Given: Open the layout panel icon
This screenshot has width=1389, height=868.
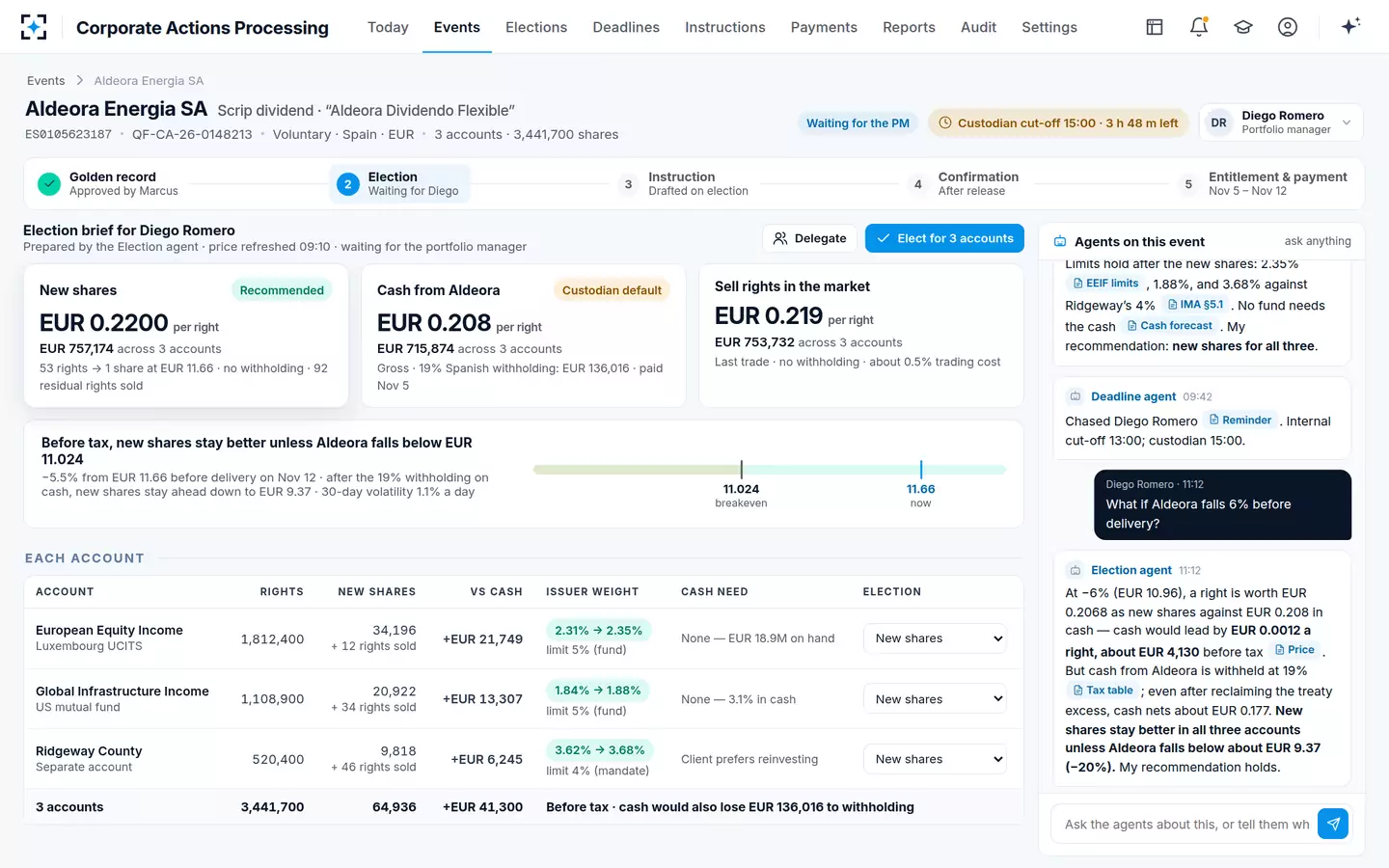Looking at the screenshot, I should 1154,27.
